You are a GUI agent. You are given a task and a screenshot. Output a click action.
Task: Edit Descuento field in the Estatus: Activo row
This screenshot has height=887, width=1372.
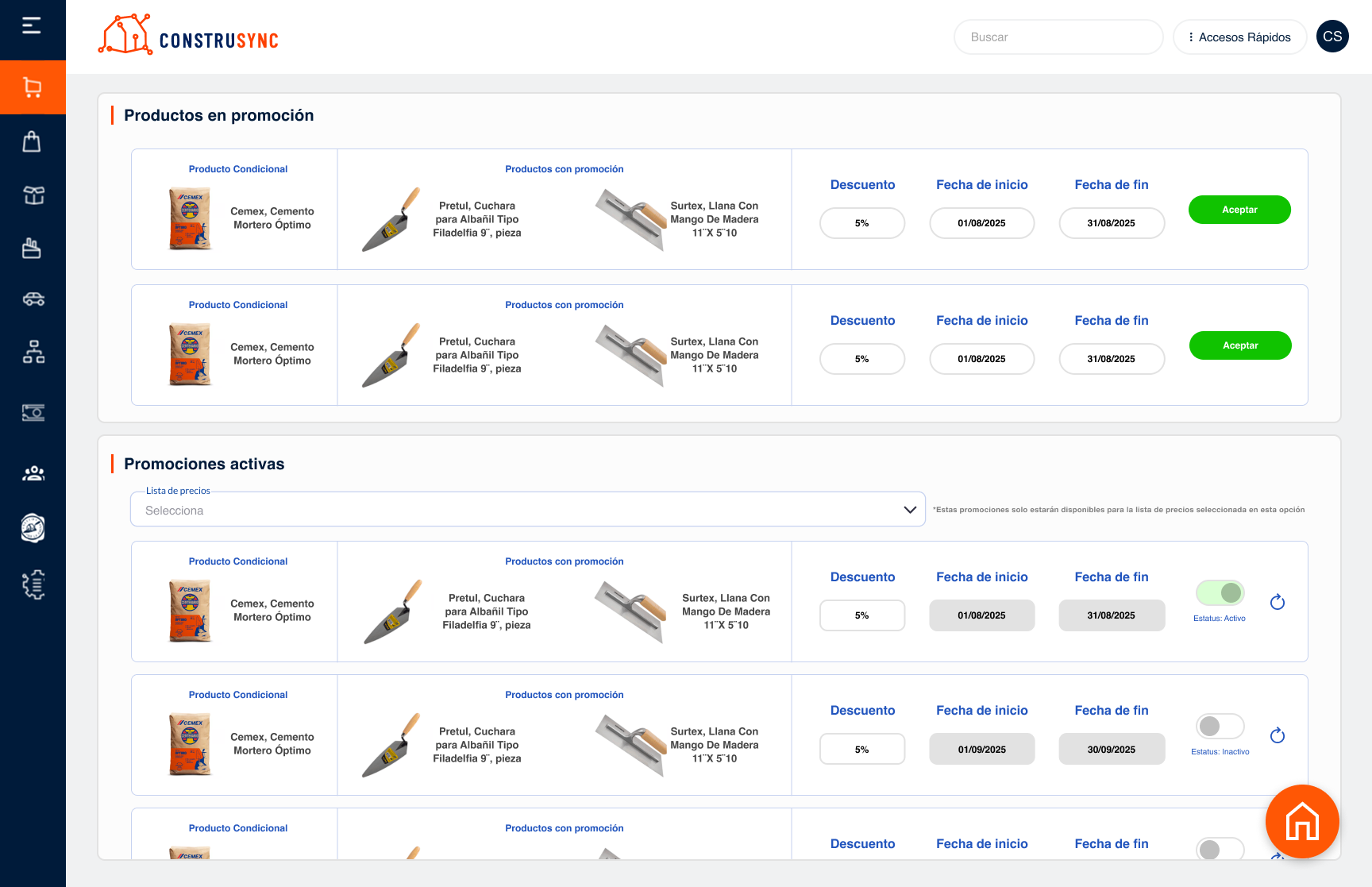(862, 615)
